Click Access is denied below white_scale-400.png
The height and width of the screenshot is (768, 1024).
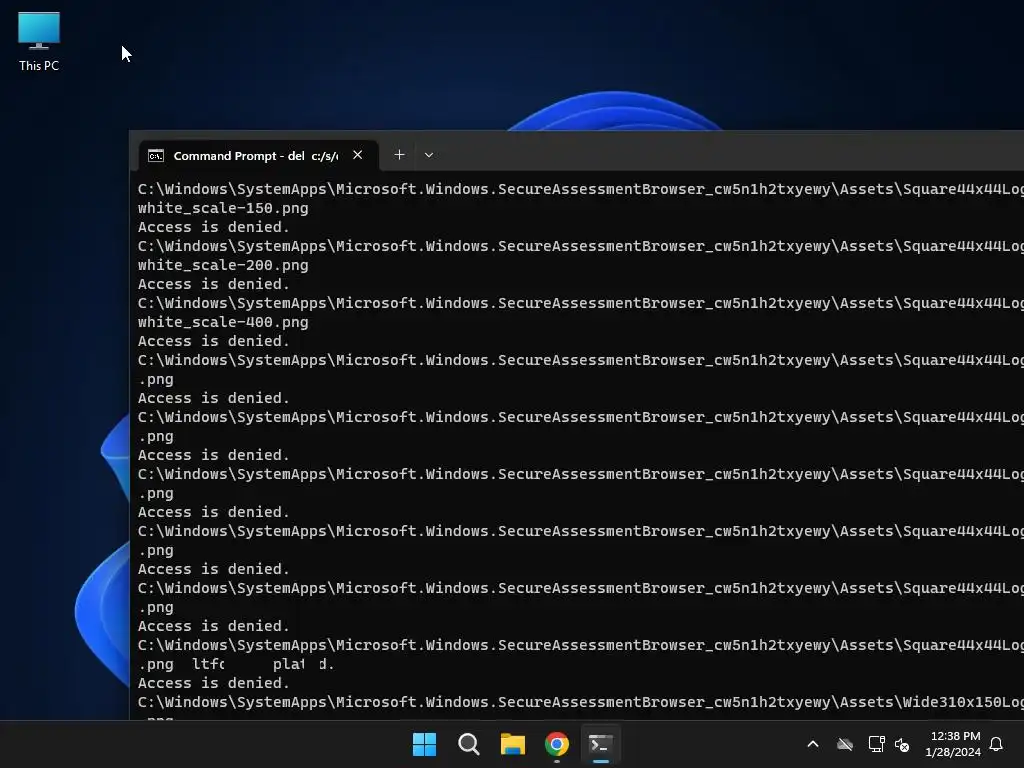click(214, 341)
